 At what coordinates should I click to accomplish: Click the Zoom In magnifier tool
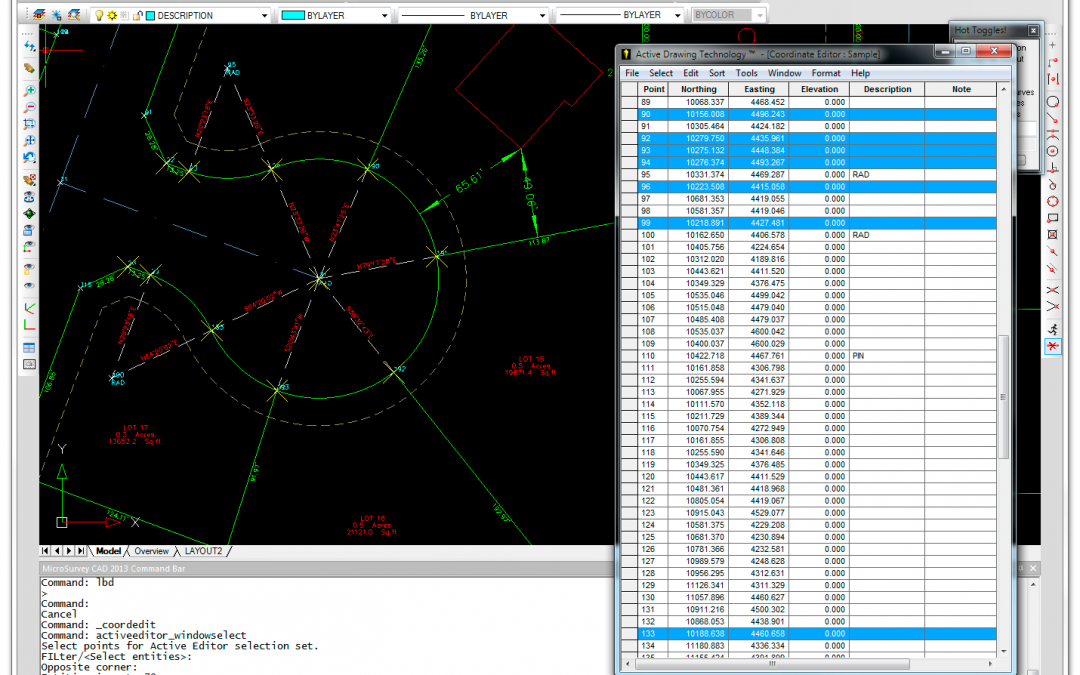30,91
